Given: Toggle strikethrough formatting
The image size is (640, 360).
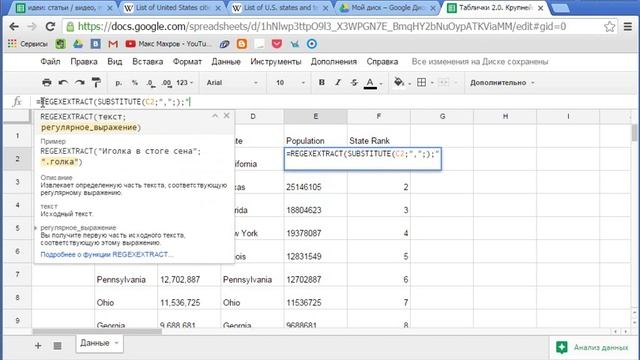Looking at the screenshot, I should pyautogui.click(x=354, y=82).
